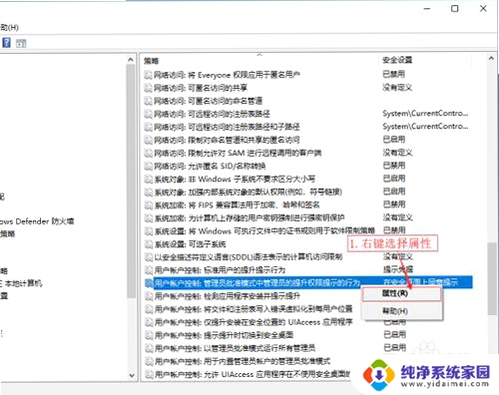
Task: Select 网络访问: 限制对命名管道和共享的匿名访问 policy
Action: [x=227, y=140]
